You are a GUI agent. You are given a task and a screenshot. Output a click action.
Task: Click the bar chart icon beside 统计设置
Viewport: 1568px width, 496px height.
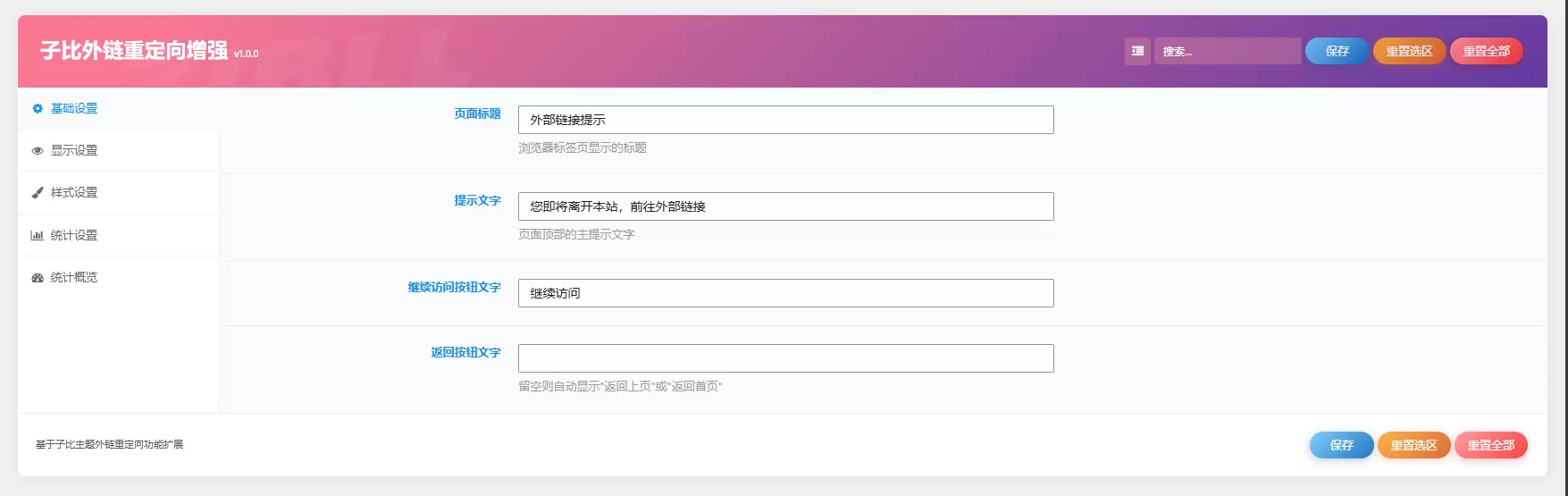38,236
